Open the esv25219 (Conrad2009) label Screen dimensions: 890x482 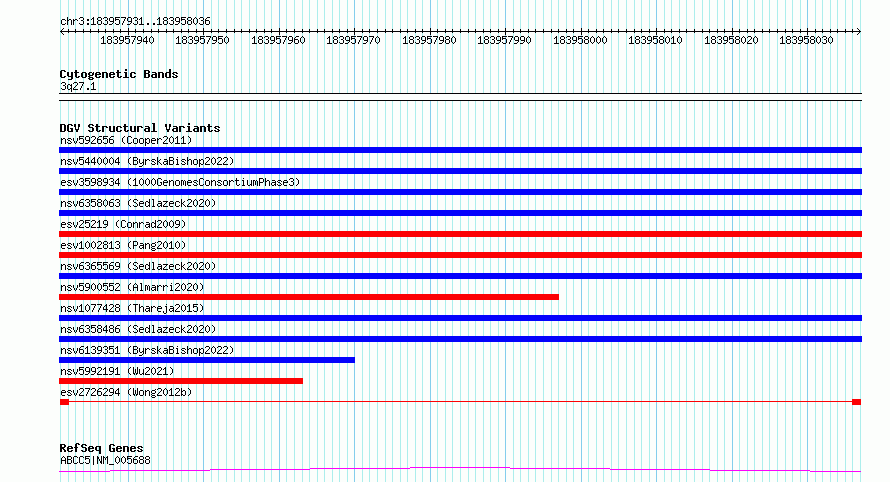point(123,224)
